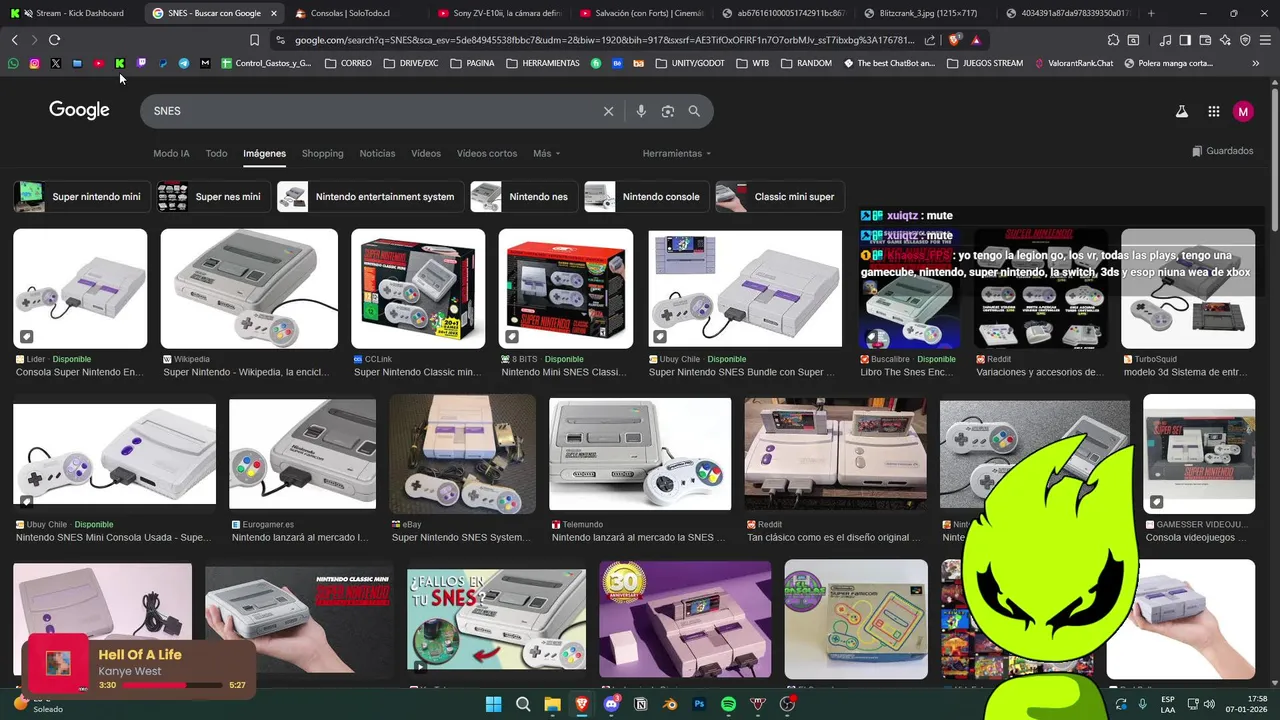Screen dimensions: 1280x720
Task: Click the SNES search input field
Action: coord(370,111)
